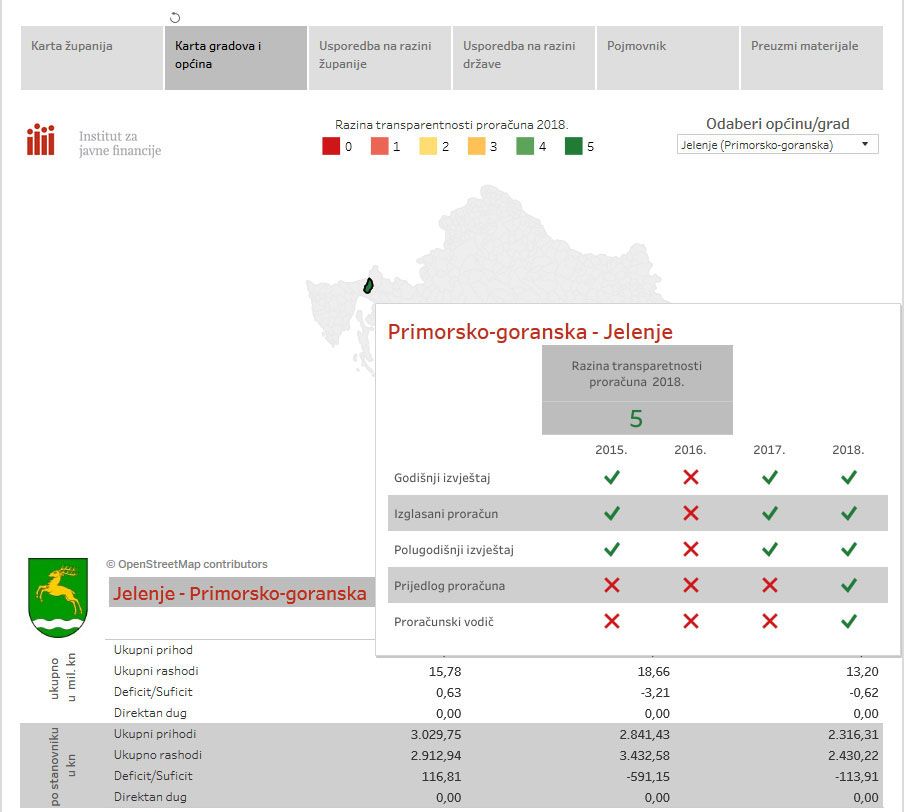
Task: Open Usporedba na razini države tab
Action: pyautogui.click(x=523, y=58)
